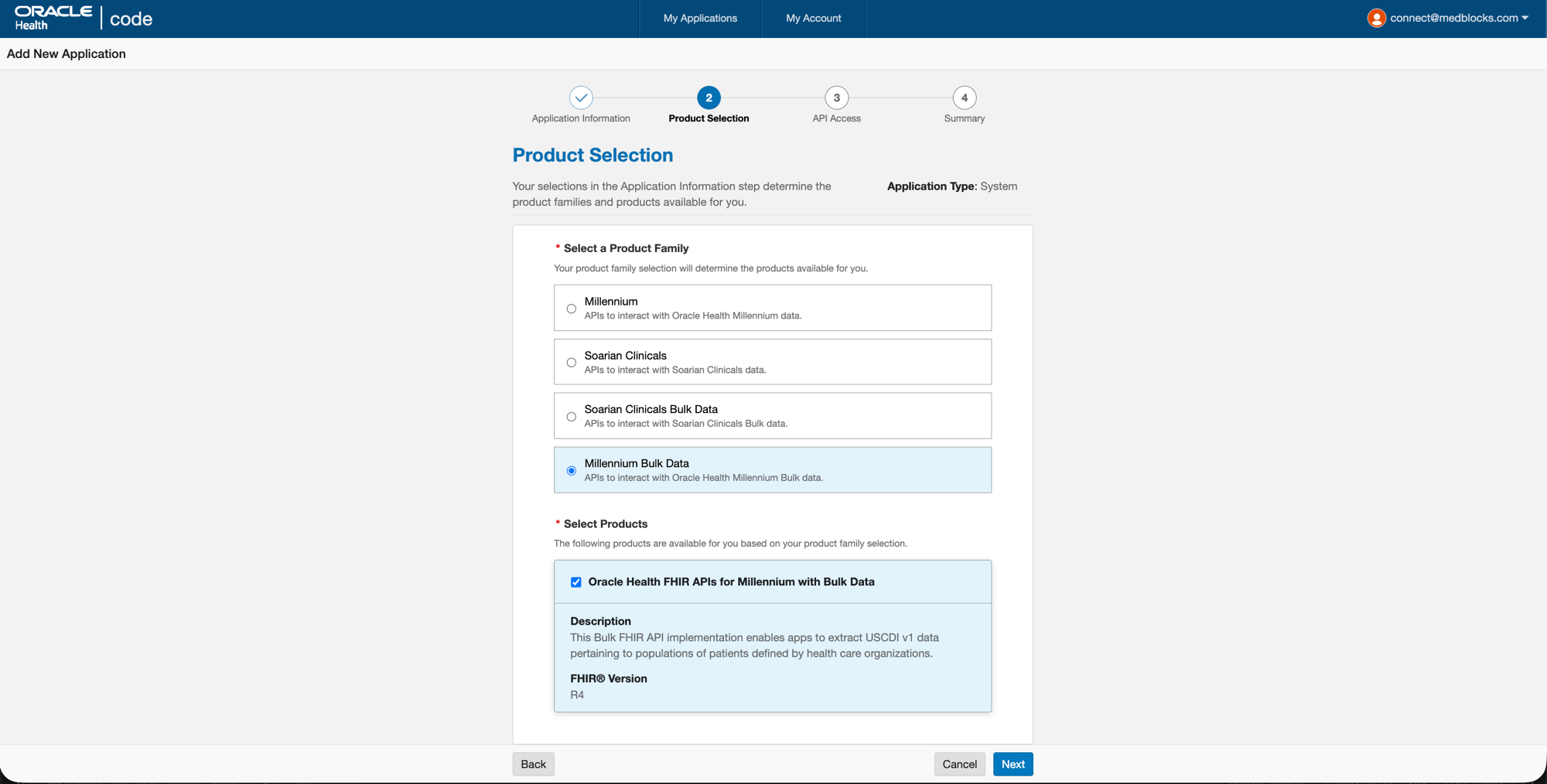This screenshot has width=1547, height=784.
Task: Click the product 'Description' heading
Action: click(x=600, y=621)
